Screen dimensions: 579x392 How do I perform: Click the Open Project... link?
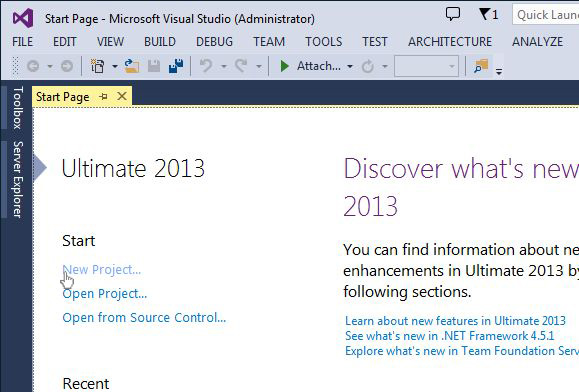pyautogui.click(x=105, y=294)
